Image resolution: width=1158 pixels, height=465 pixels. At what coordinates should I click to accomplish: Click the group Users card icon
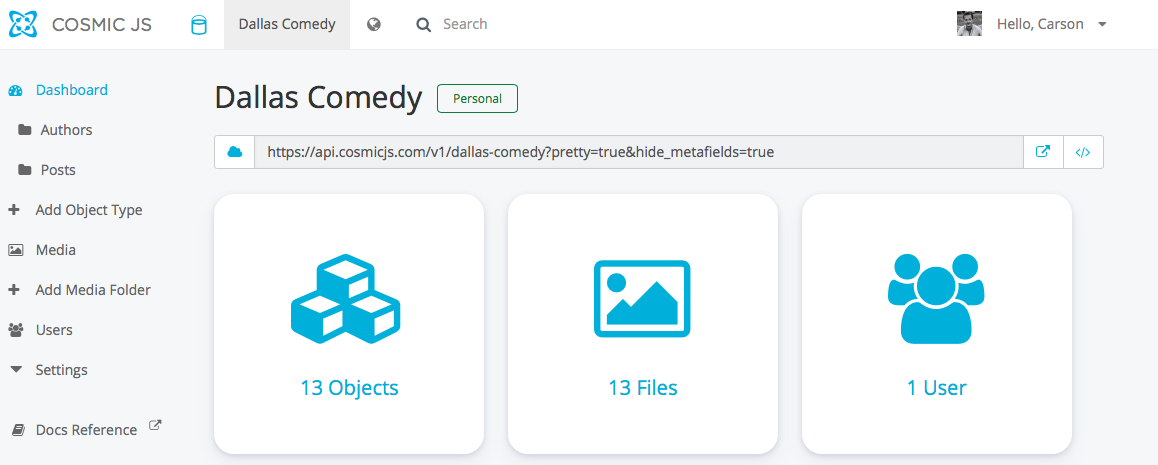pyautogui.click(x=936, y=299)
